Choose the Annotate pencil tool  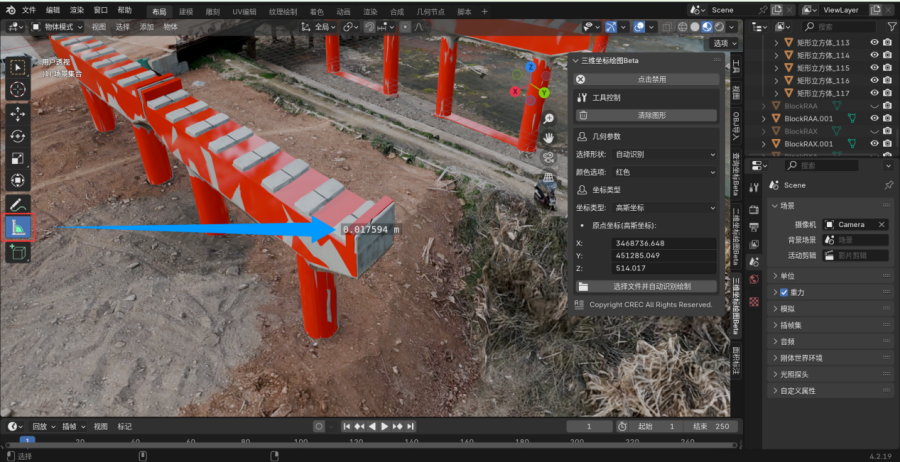(18, 204)
